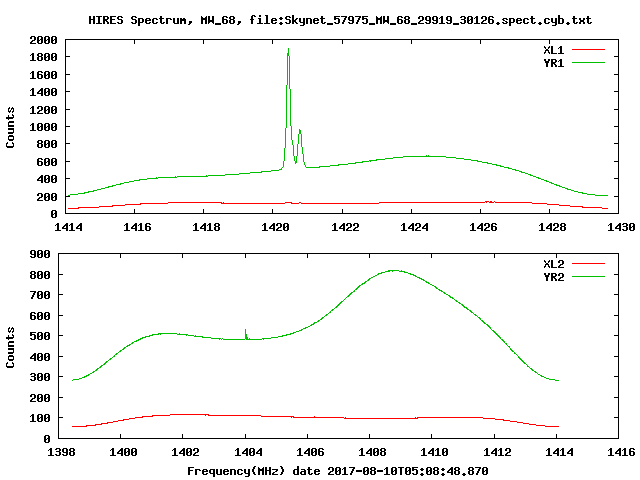The height and width of the screenshot is (480, 640).
Task: Click the 1402 tick label on bottom x-axis
Action: click(185, 452)
